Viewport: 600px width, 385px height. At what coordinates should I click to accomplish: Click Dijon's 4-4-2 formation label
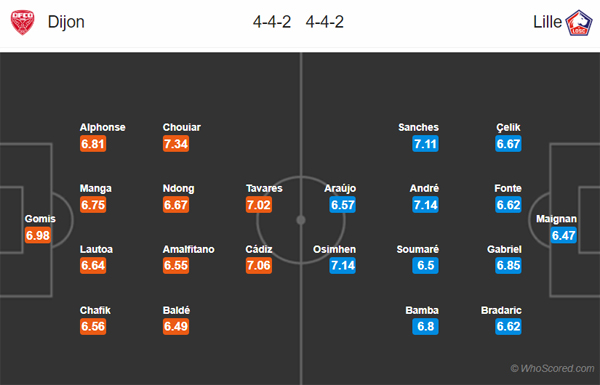pos(272,22)
